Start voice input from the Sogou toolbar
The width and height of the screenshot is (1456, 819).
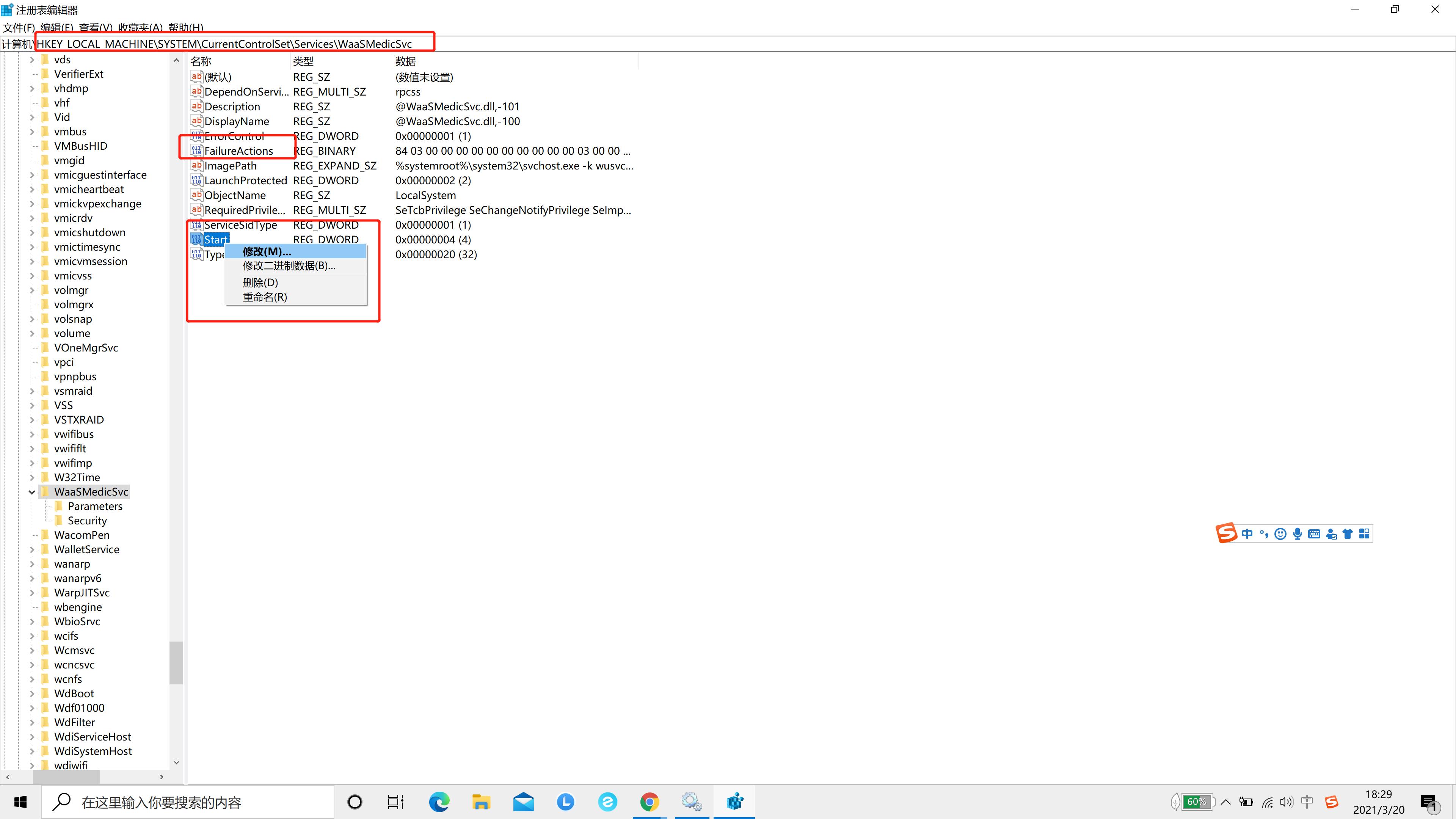click(1297, 533)
